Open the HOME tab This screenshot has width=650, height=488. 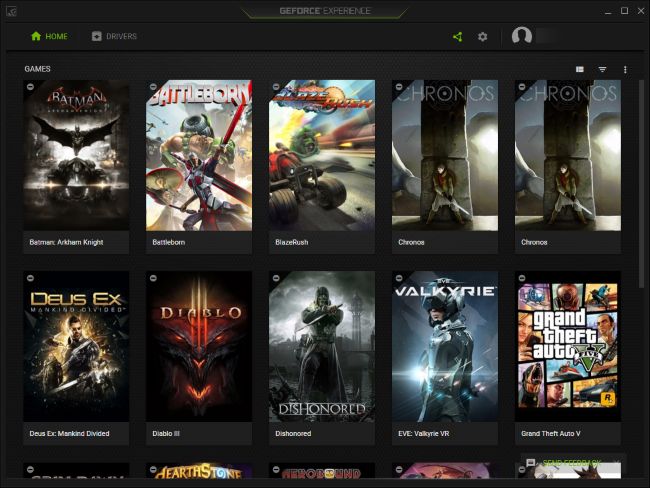pos(49,36)
